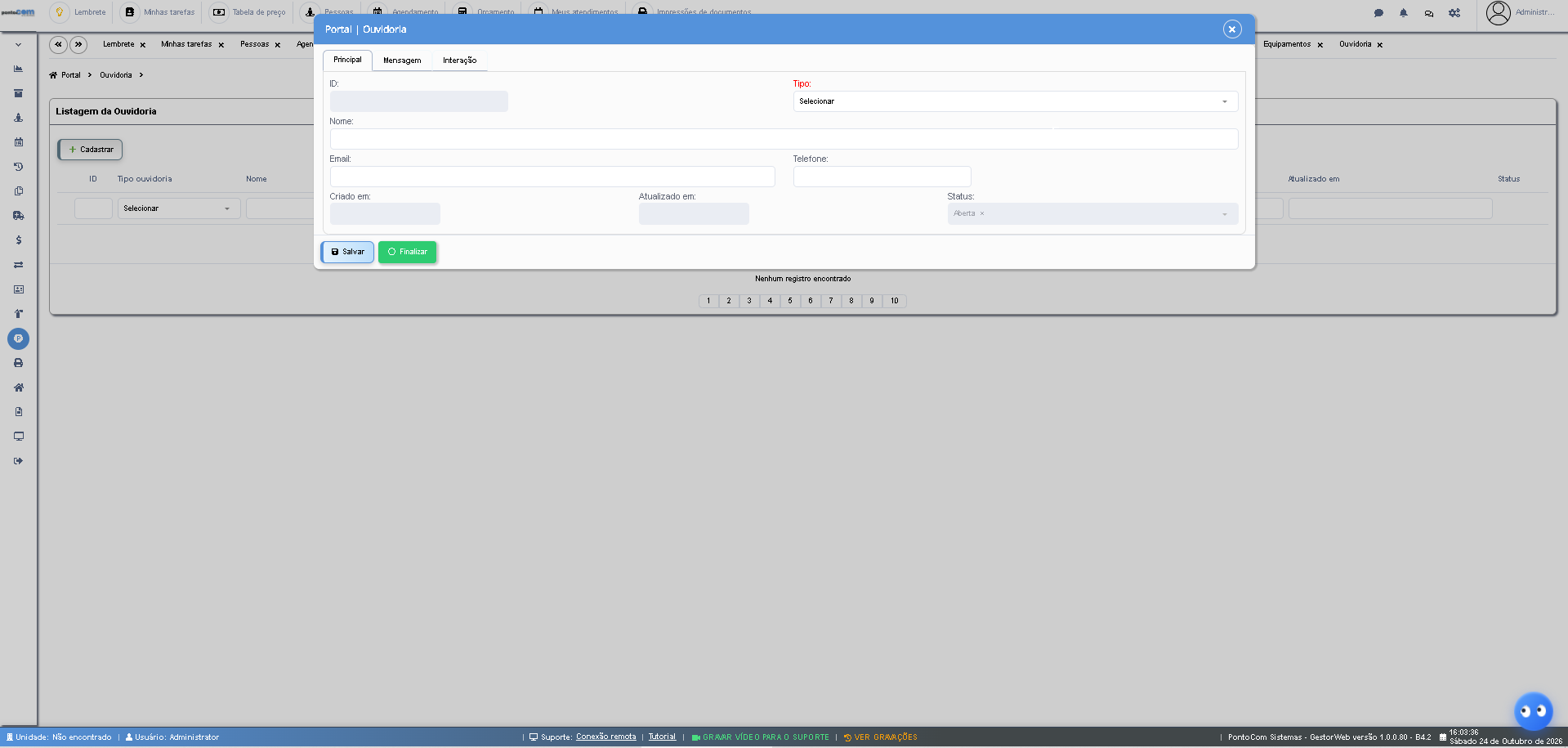Click the logout arrow sidebar icon
Screen dimensions: 1568x748
tap(19, 461)
